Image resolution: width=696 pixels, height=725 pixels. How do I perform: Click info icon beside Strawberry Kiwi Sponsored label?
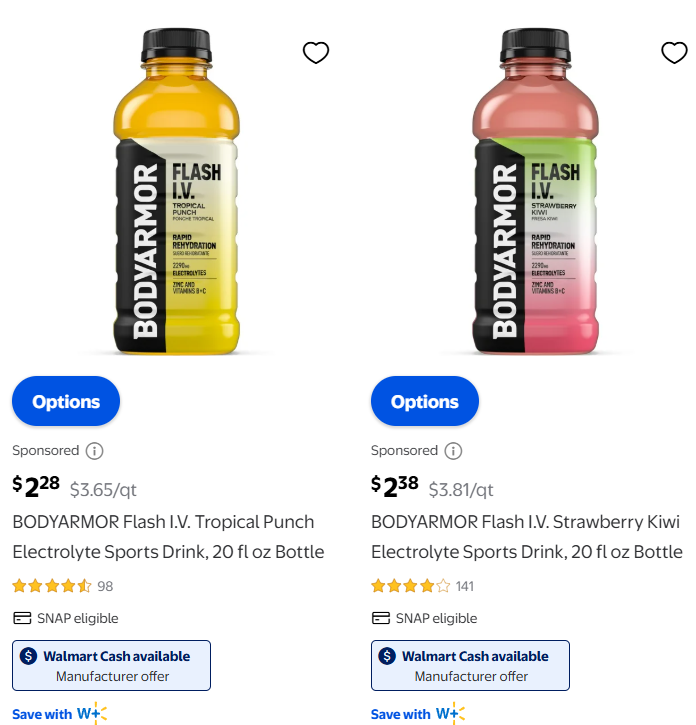pyautogui.click(x=453, y=451)
